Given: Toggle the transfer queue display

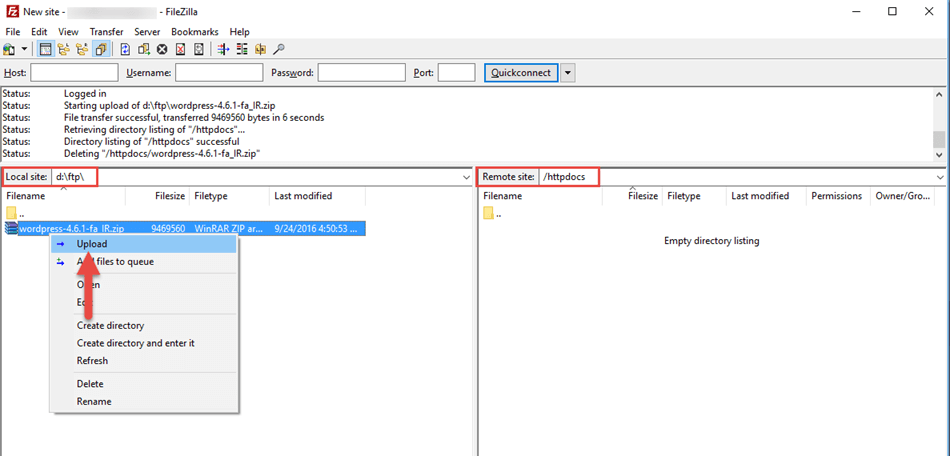Looking at the screenshot, I should pos(102,49).
